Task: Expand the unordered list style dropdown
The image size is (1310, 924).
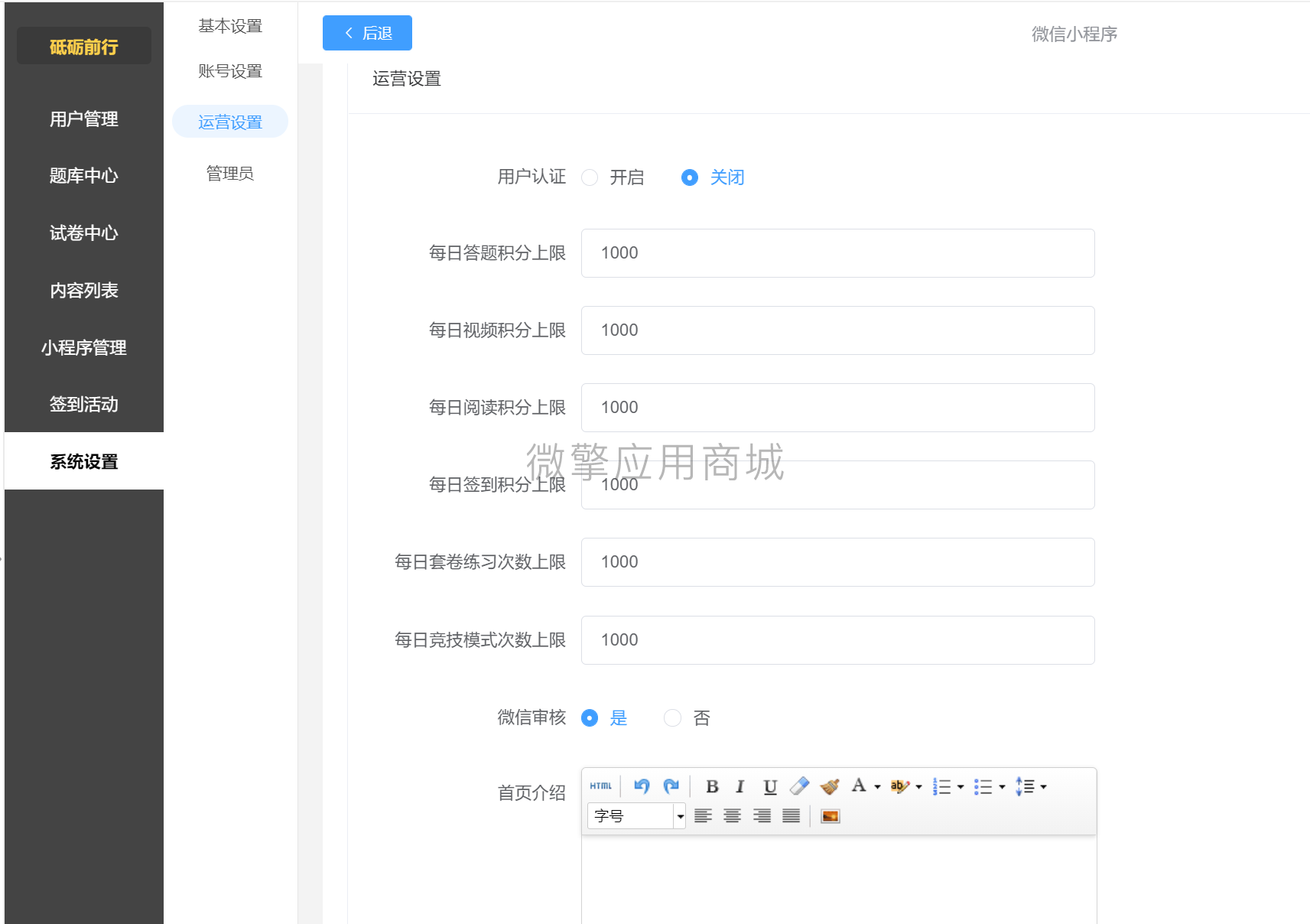Action: [1002, 787]
